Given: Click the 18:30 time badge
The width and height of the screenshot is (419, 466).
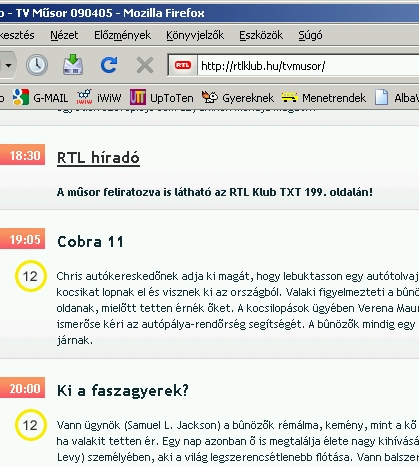Looking at the screenshot, I should point(22,155).
